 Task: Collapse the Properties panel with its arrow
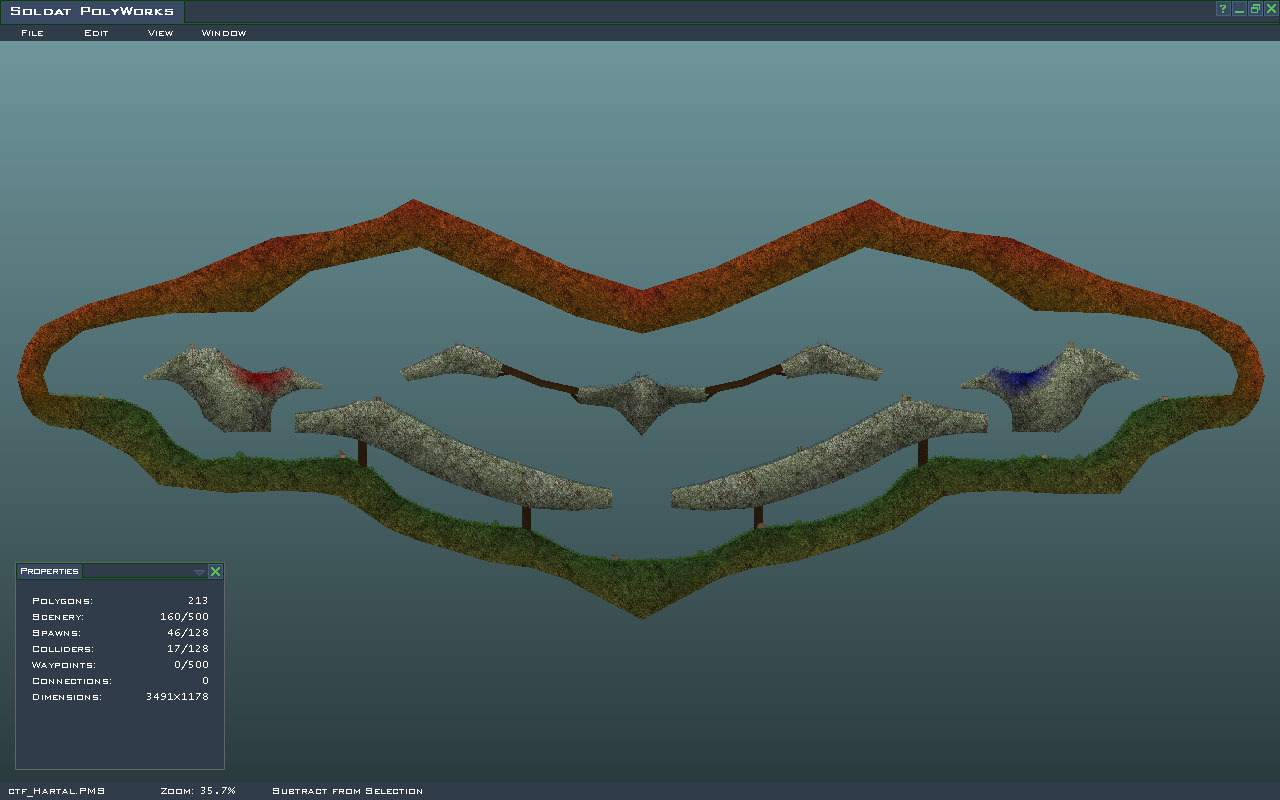199,572
